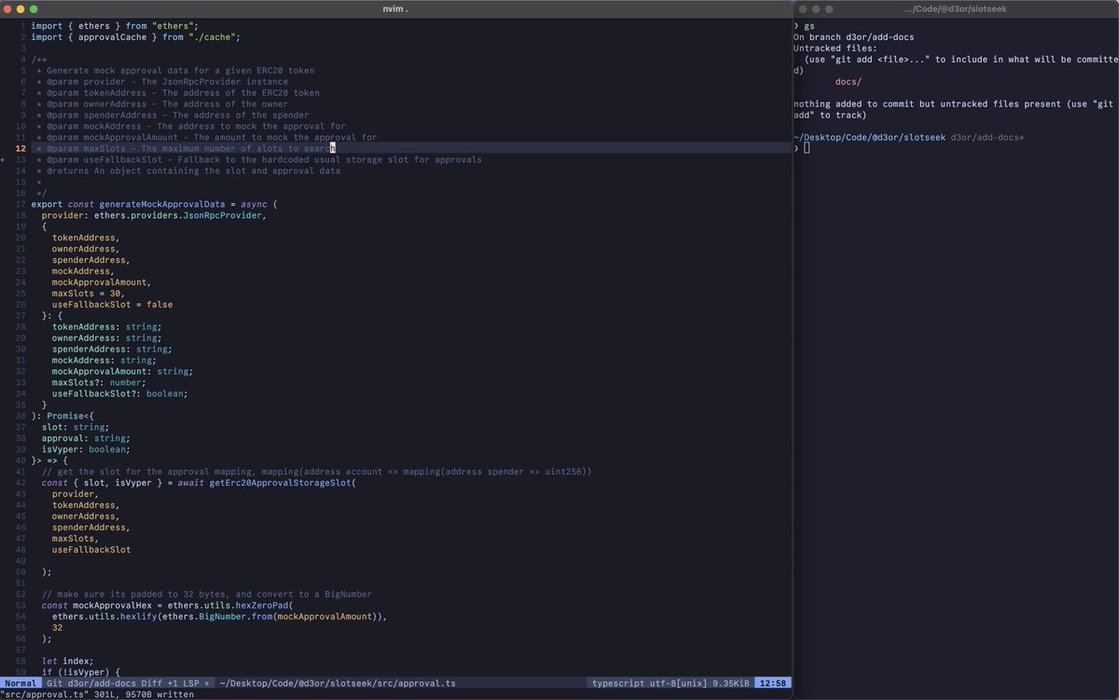Image resolution: width=1119 pixels, height=700 pixels.
Task: Click the utf-8[unix] encoding indicator
Action: pyautogui.click(x=679, y=683)
